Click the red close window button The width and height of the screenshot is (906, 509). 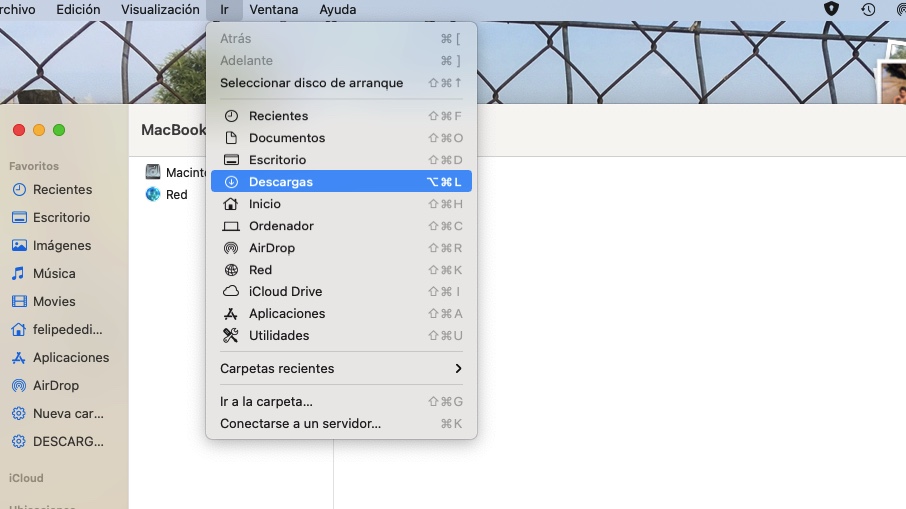tap(19, 130)
